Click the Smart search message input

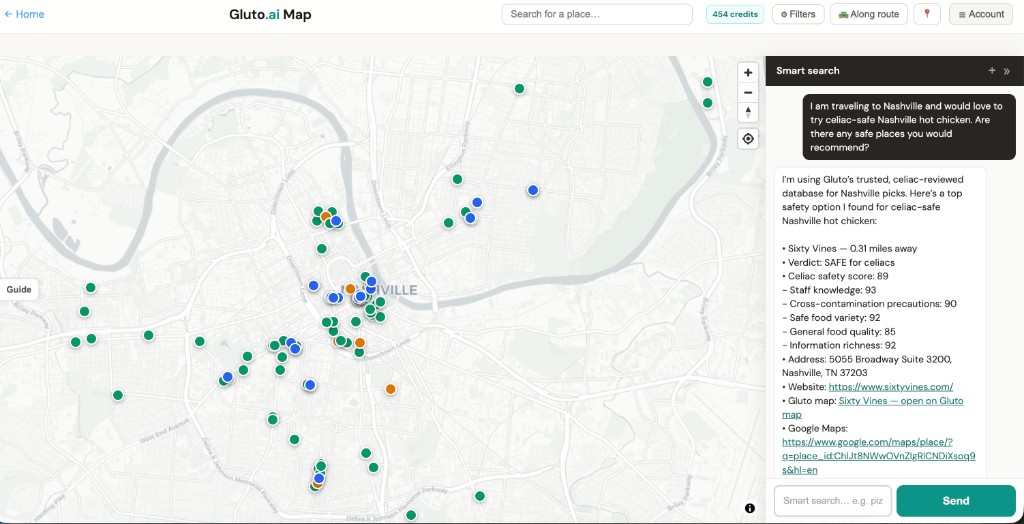[833, 500]
